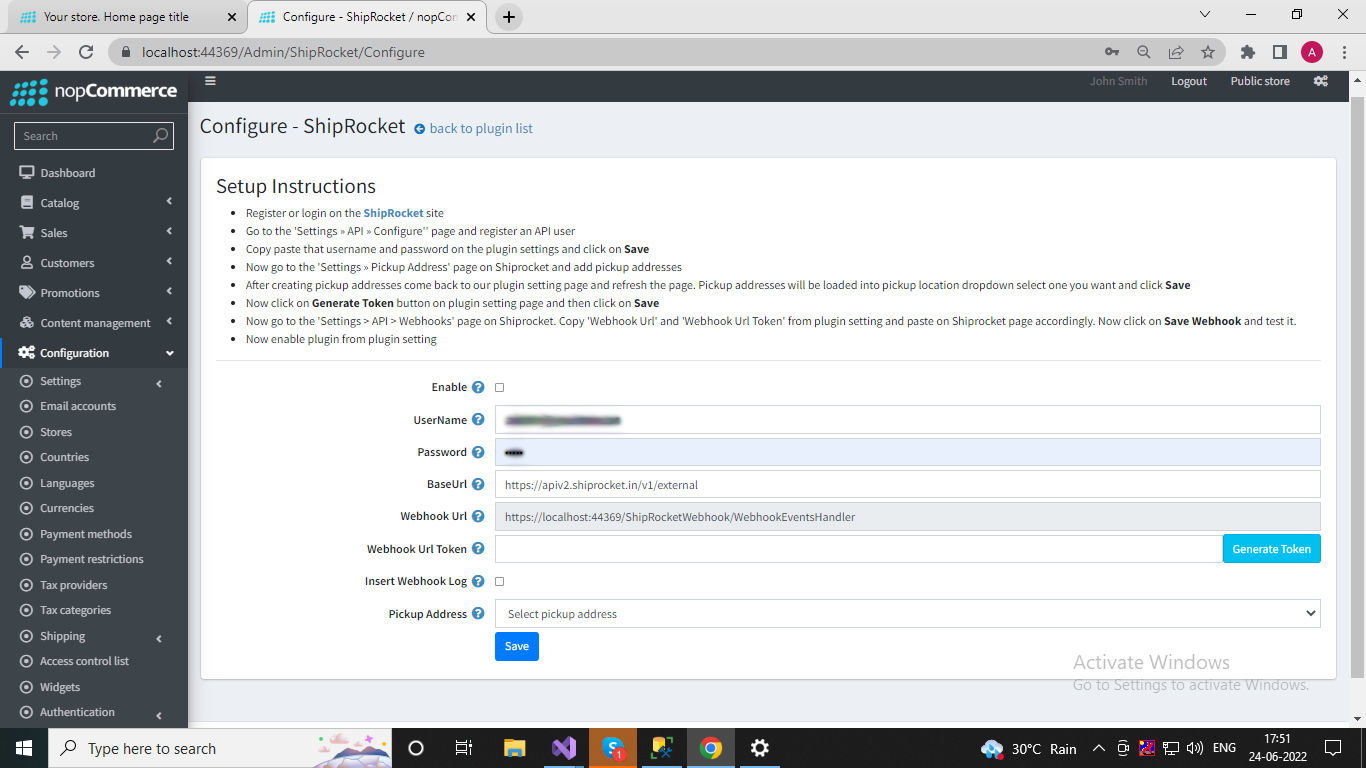Click the share page icon in address bar
The width and height of the screenshot is (1366, 768).
1176,52
